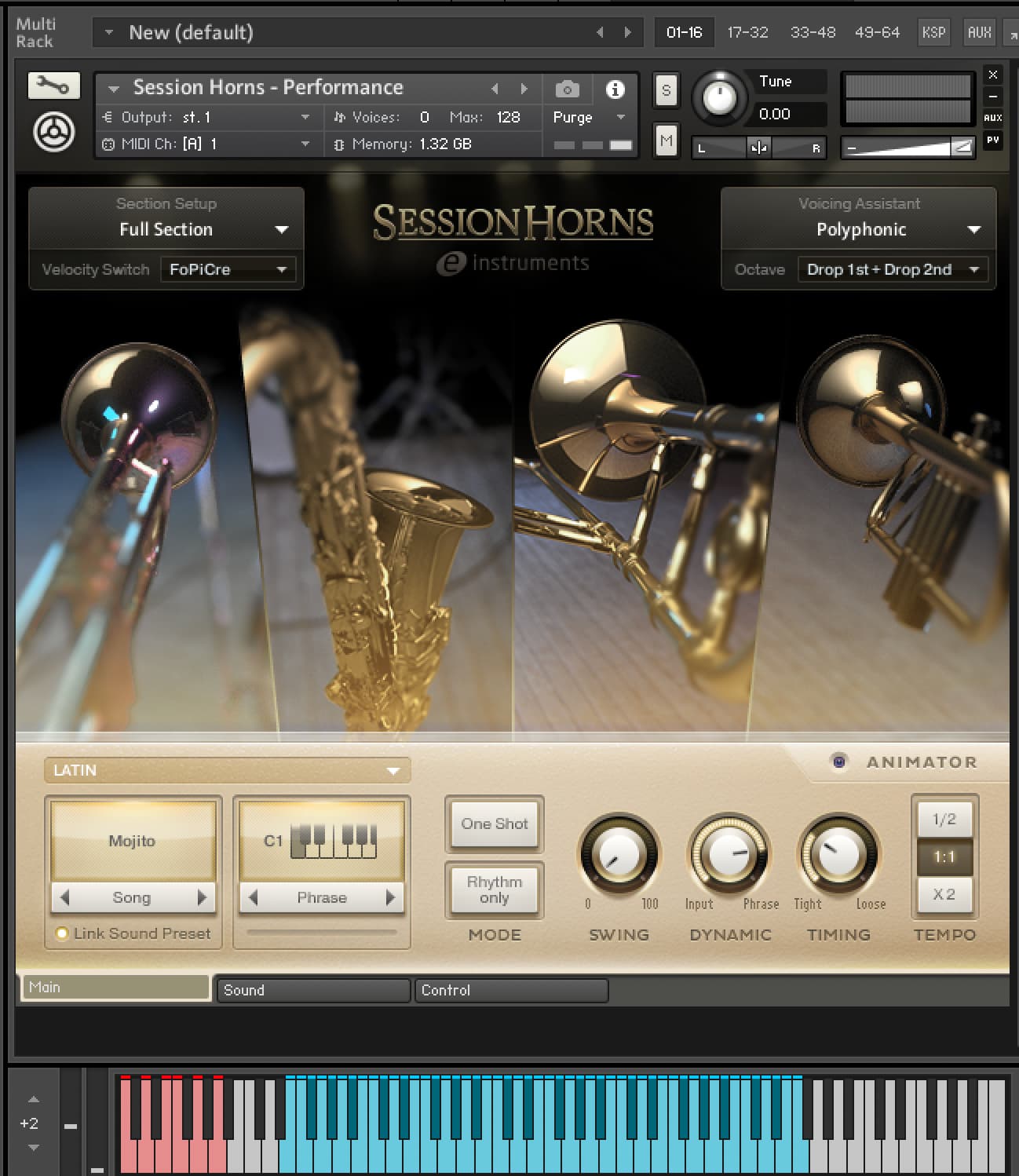Open the Voicing Assistant Polyphonic dropdown
1019x1176 pixels.
(860, 229)
